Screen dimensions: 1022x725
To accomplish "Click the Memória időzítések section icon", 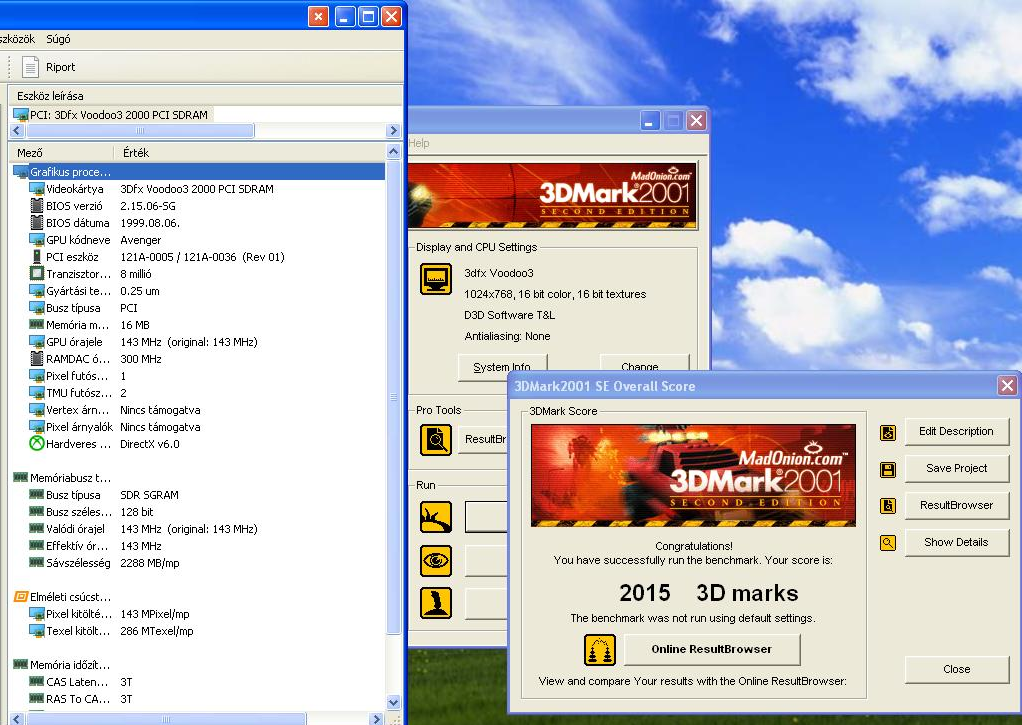I will [x=21, y=664].
